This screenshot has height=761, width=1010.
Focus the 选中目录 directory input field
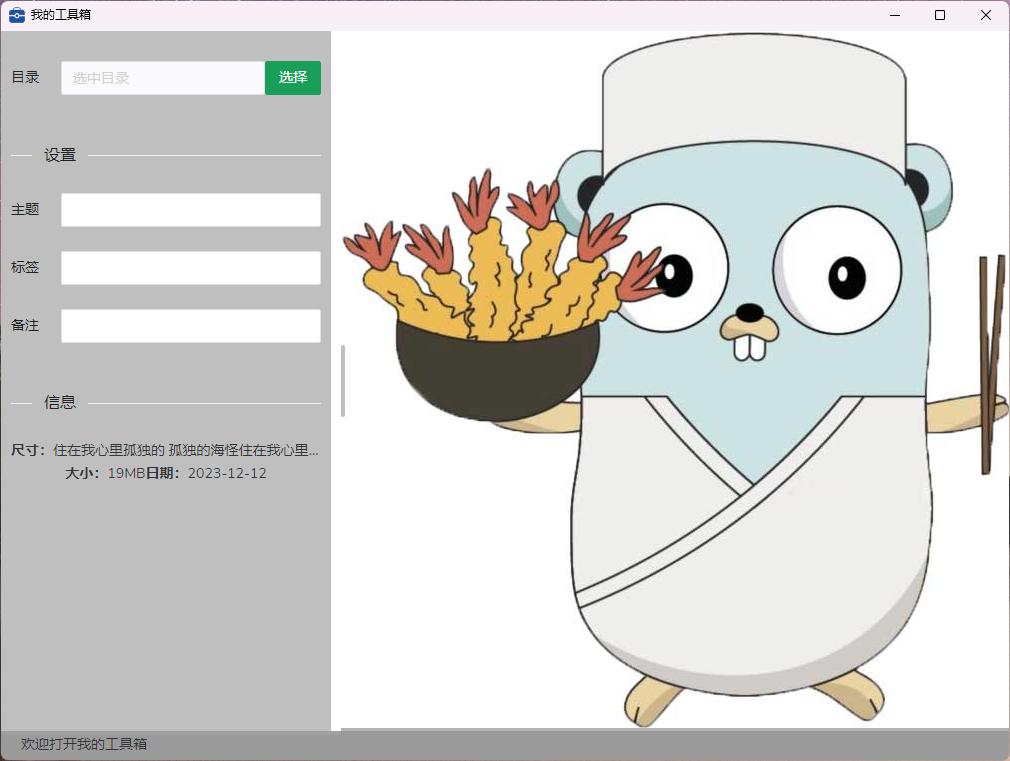tap(162, 78)
